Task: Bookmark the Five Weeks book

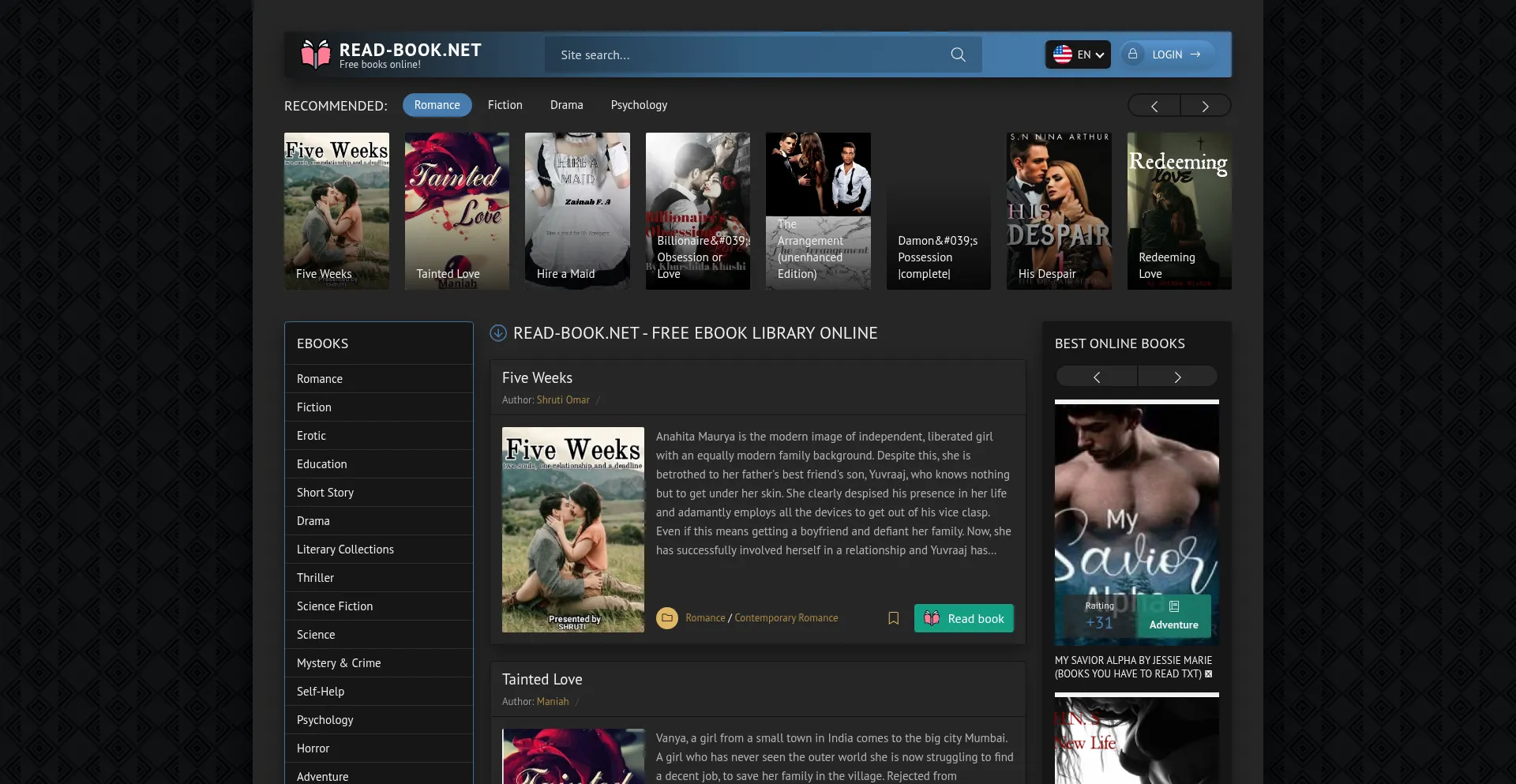Action: coord(894,618)
